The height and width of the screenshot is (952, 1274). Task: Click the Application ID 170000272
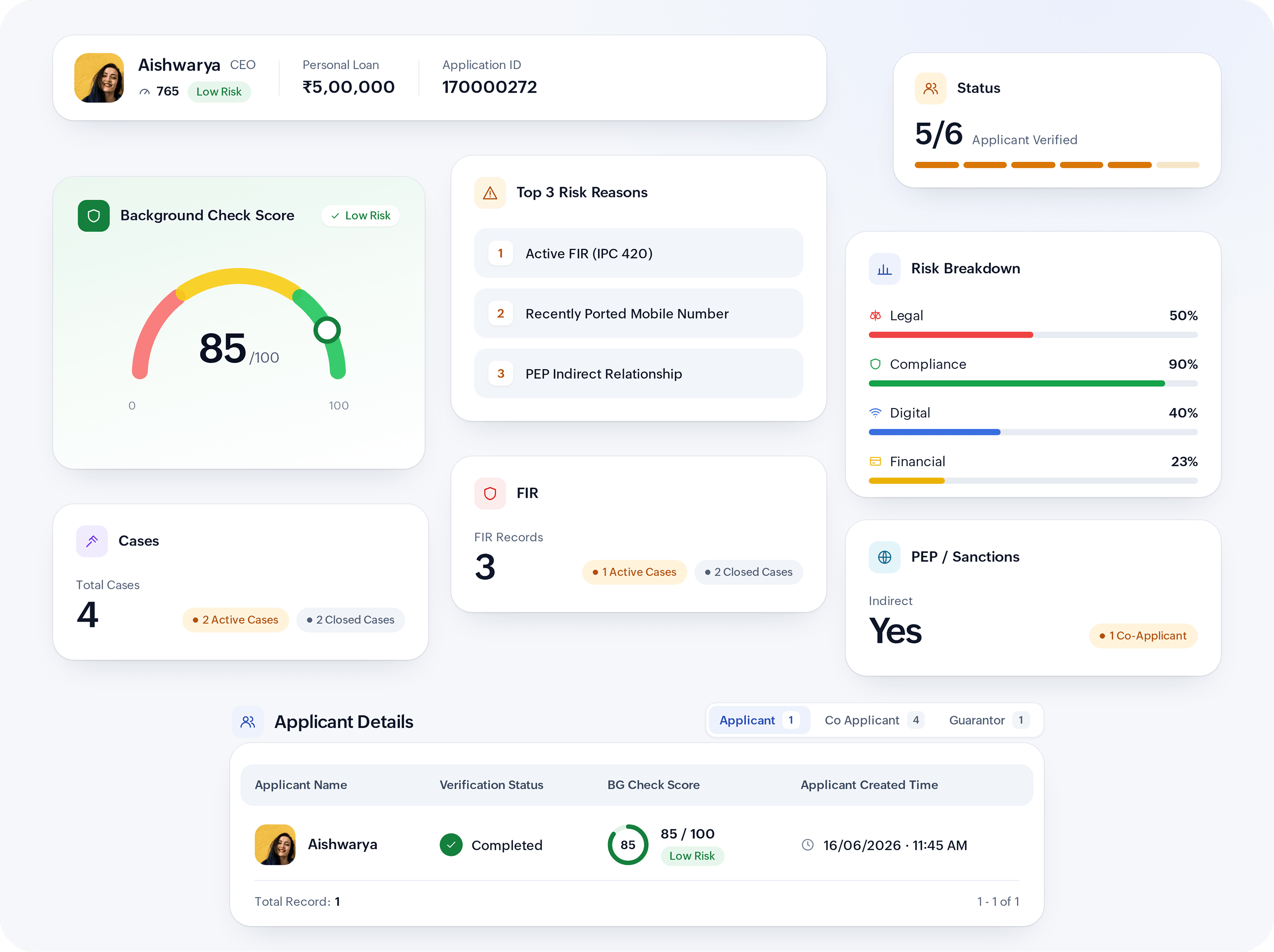point(489,87)
